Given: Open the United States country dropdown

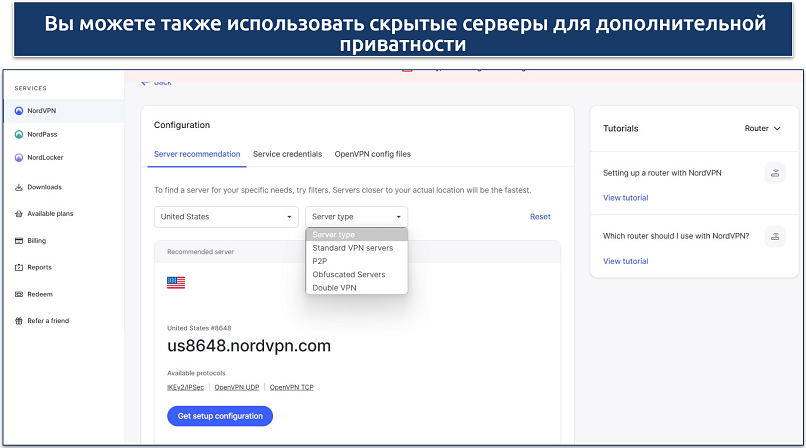Looking at the screenshot, I should (226, 217).
